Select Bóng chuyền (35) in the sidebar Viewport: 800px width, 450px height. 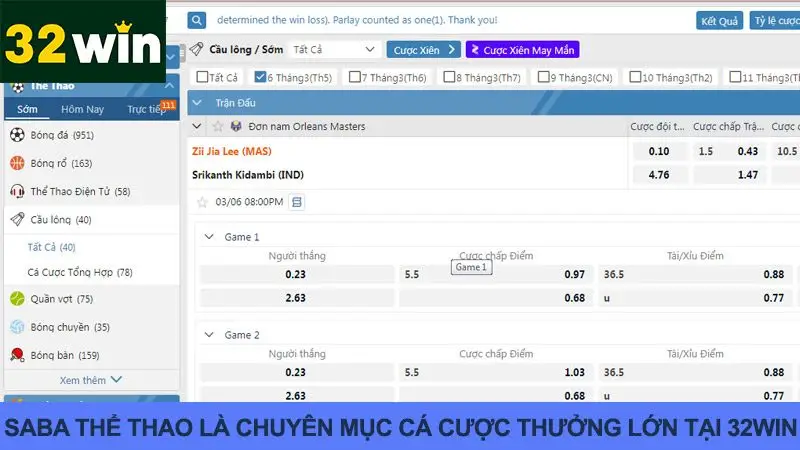[x=92, y=327]
